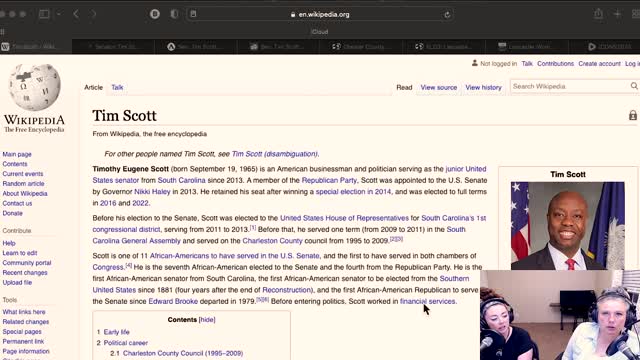Go forward to the next page
Screen dimensions: 640x360
[x=93, y=14]
